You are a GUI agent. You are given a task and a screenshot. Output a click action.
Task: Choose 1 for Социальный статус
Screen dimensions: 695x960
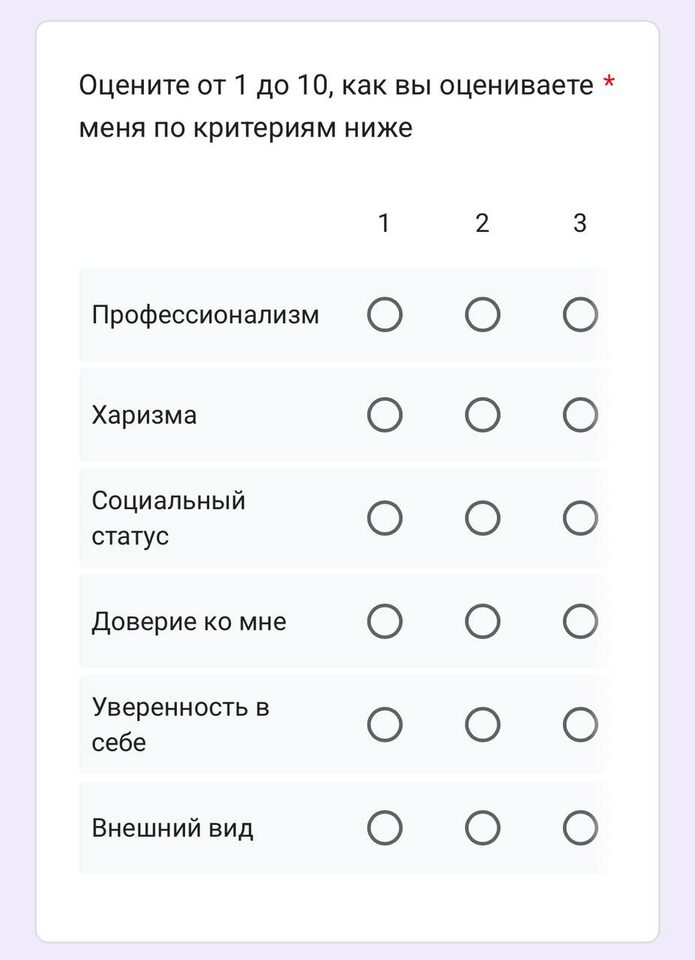point(385,518)
